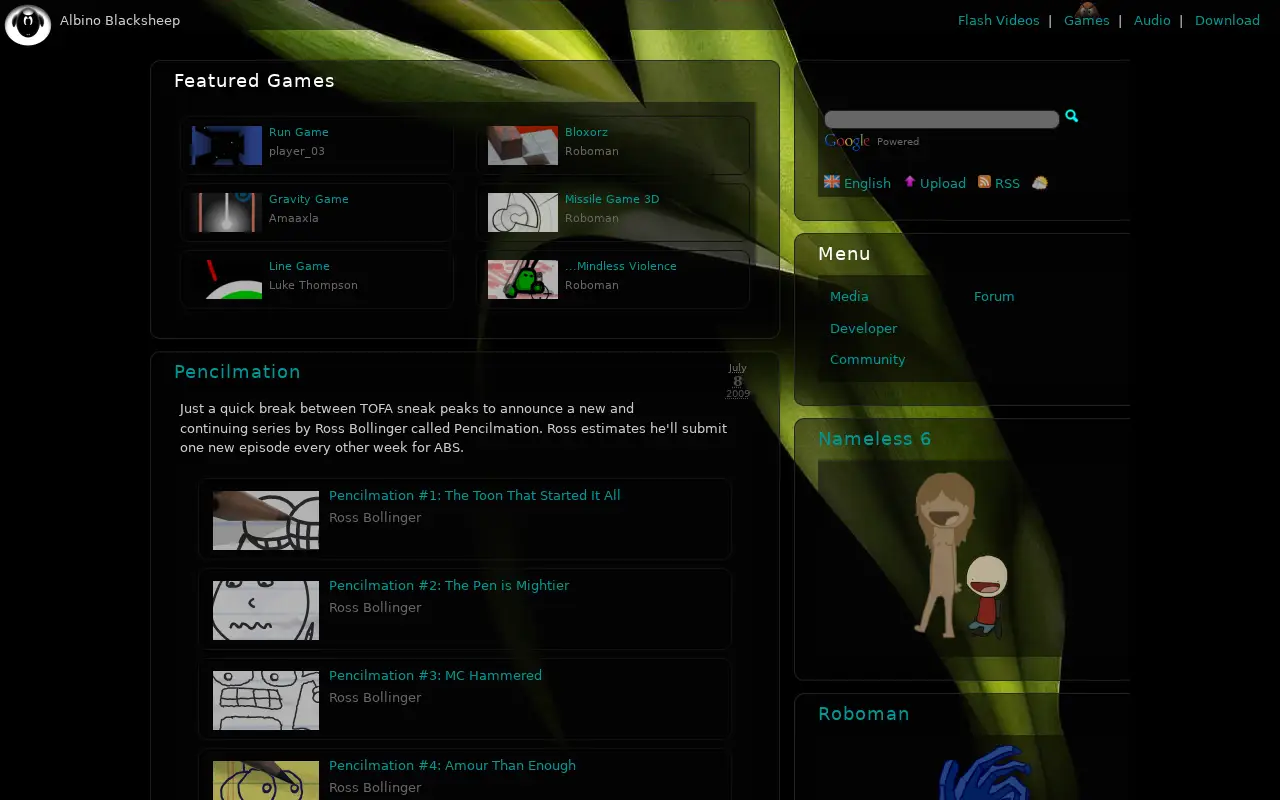This screenshot has width=1280, height=800.
Task: Focus the Google search input field
Action: [x=941, y=120]
